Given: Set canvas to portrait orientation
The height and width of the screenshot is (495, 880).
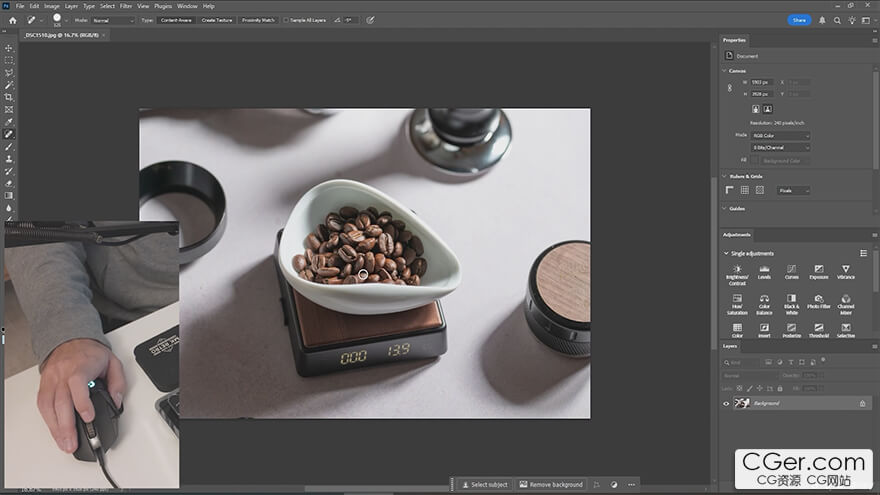Looking at the screenshot, I should tap(756, 109).
